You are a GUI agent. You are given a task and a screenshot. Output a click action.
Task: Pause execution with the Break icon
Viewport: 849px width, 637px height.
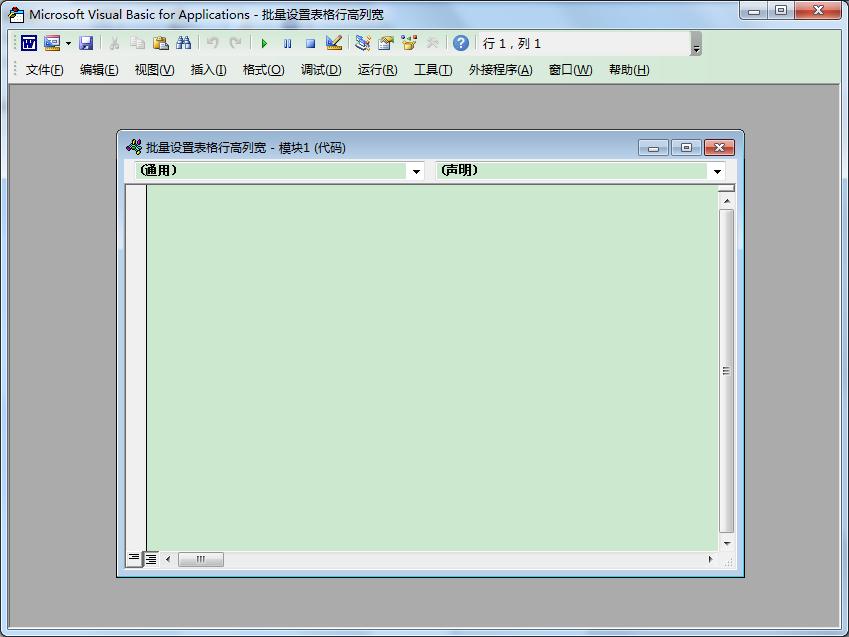[287, 43]
